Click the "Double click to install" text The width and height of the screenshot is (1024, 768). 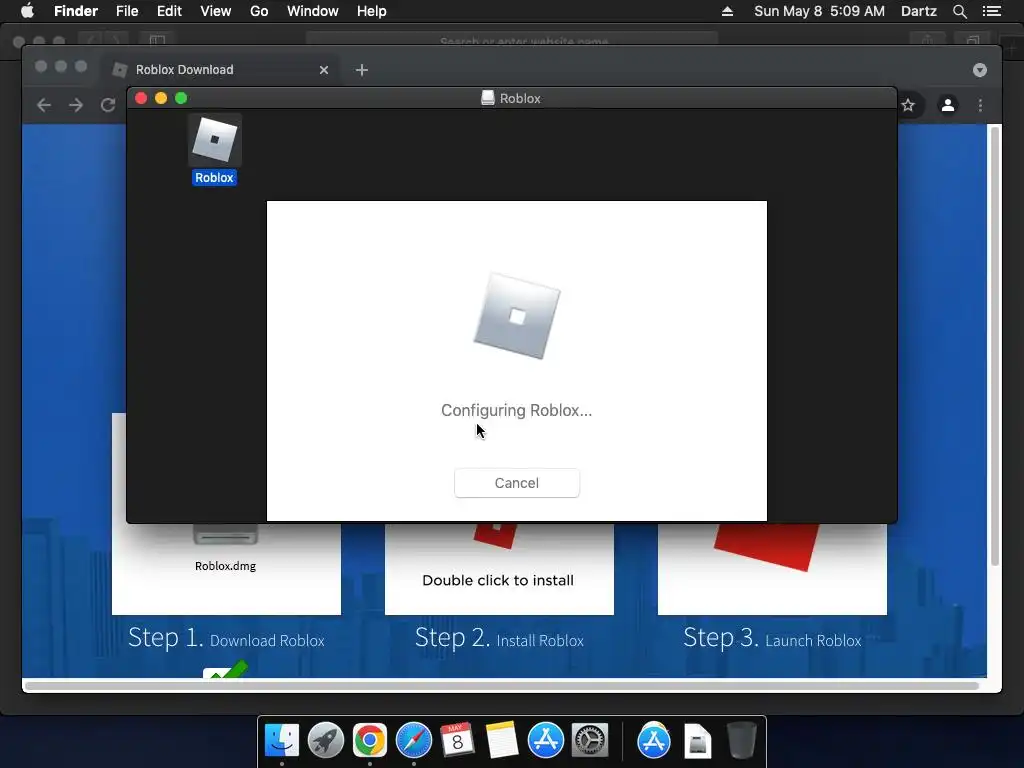tap(498, 580)
